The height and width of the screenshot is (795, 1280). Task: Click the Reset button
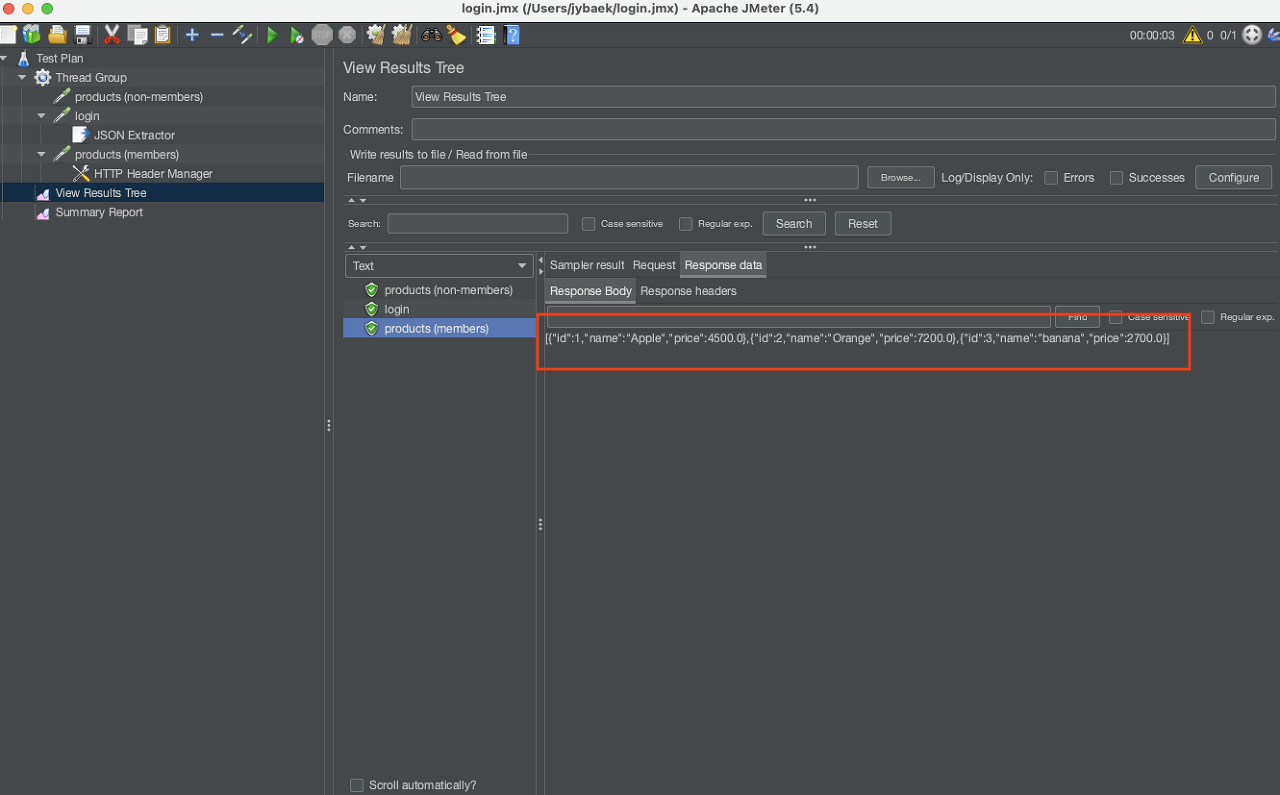863,224
